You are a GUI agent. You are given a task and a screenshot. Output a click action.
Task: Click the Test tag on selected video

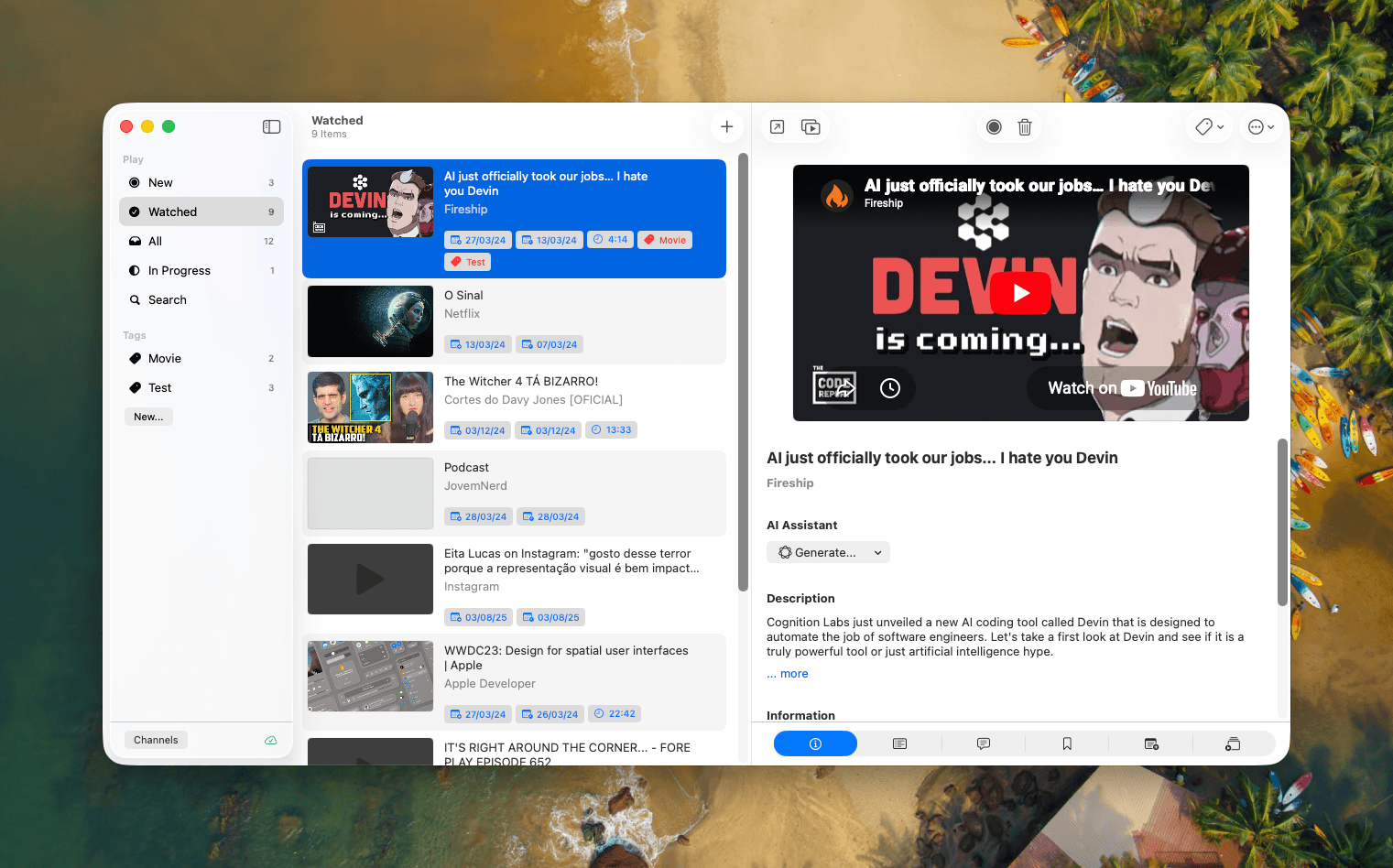[468, 262]
